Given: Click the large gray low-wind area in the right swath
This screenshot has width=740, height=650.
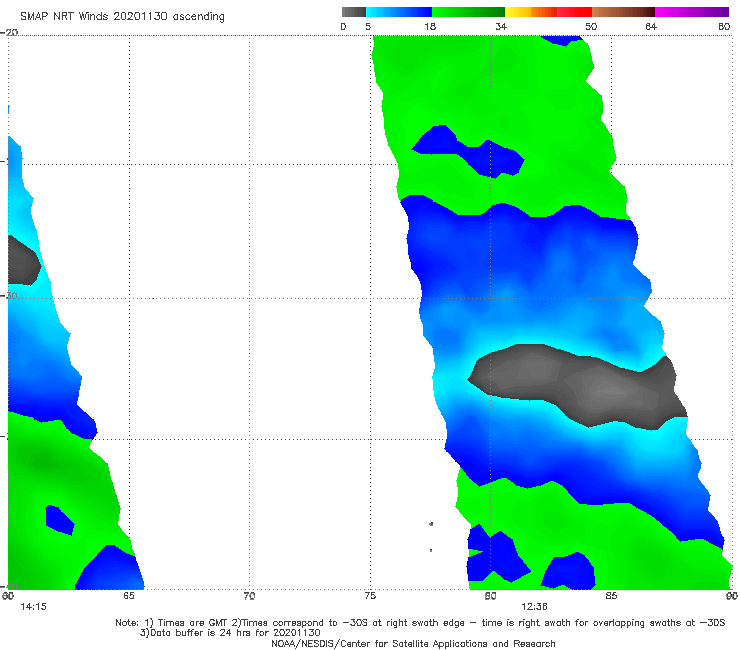Looking at the screenshot, I should click(x=578, y=386).
